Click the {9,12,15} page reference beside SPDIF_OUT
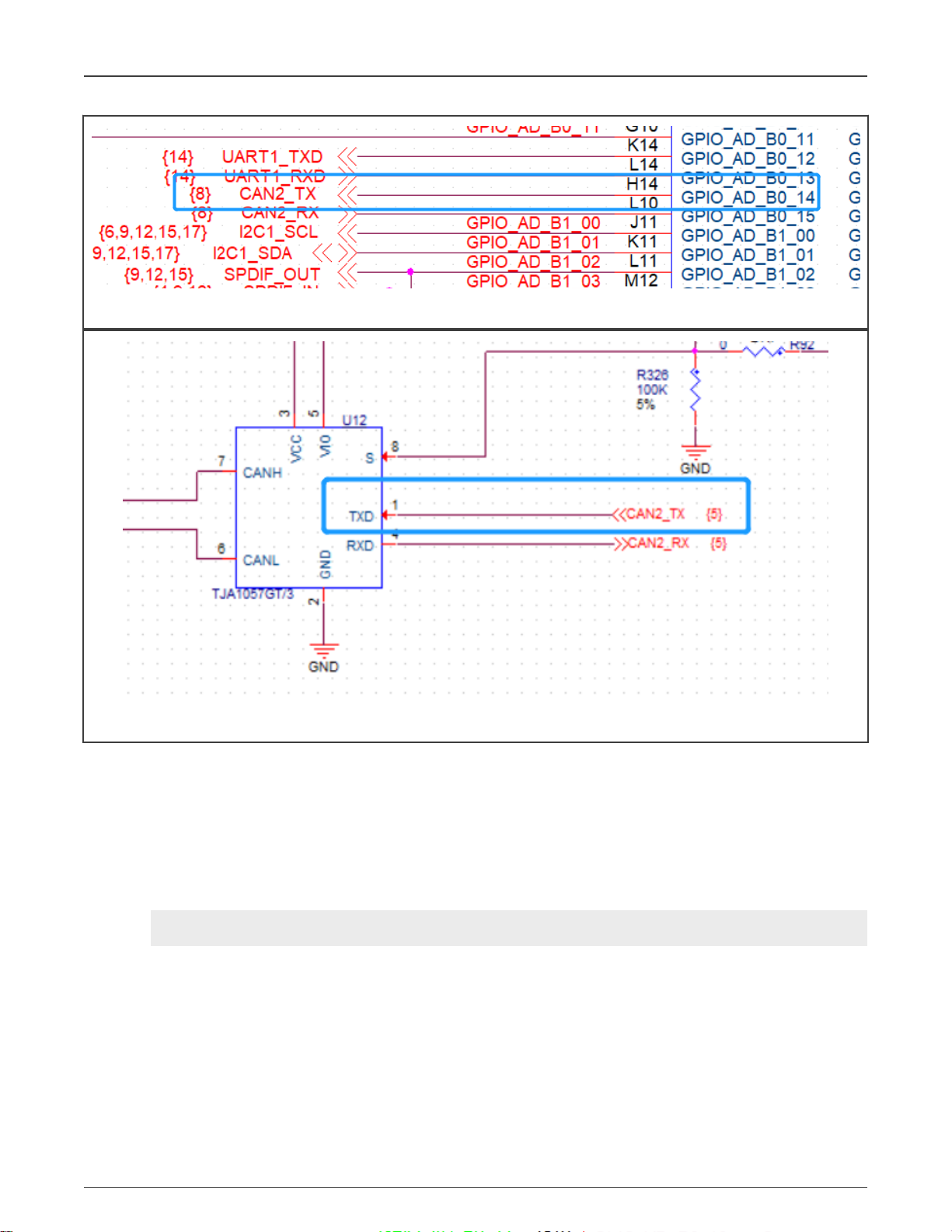The height and width of the screenshot is (1232, 952). [159, 274]
